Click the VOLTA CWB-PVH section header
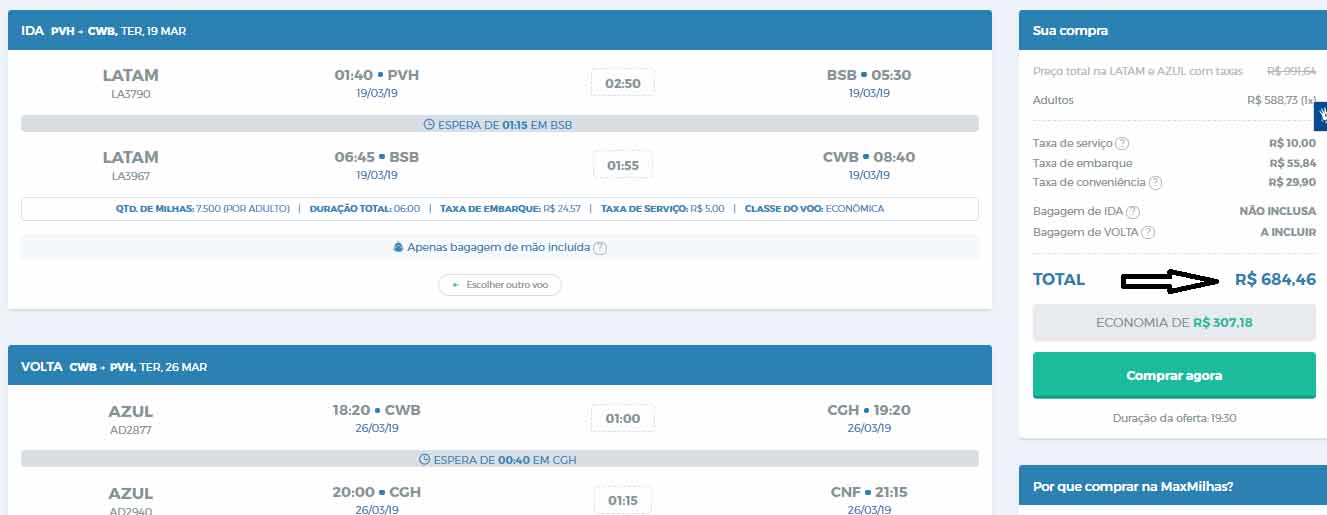Image resolution: width=1327 pixels, height=515 pixels. [499, 367]
